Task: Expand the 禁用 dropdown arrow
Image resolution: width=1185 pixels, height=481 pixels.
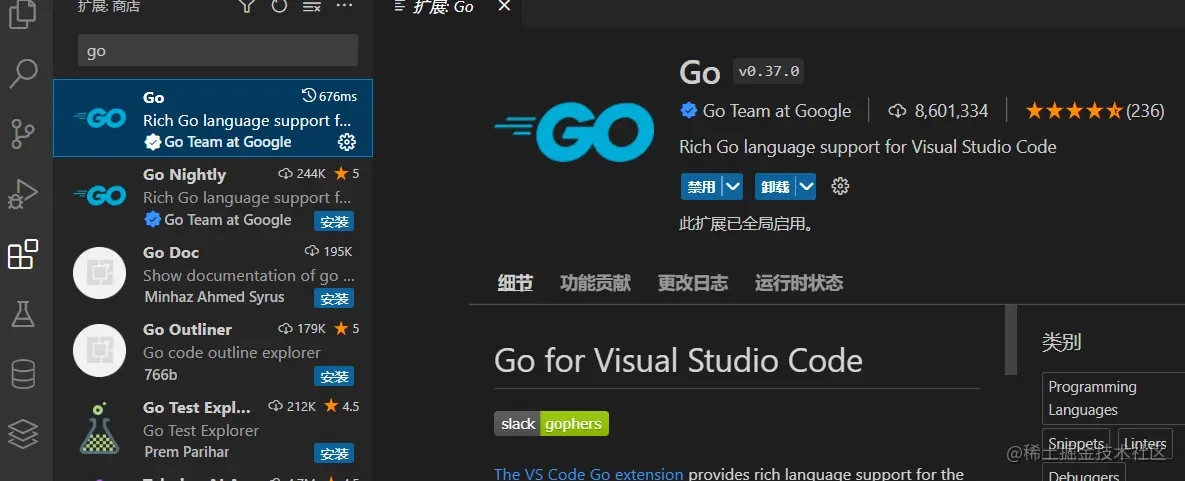Action: pos(732,186)
